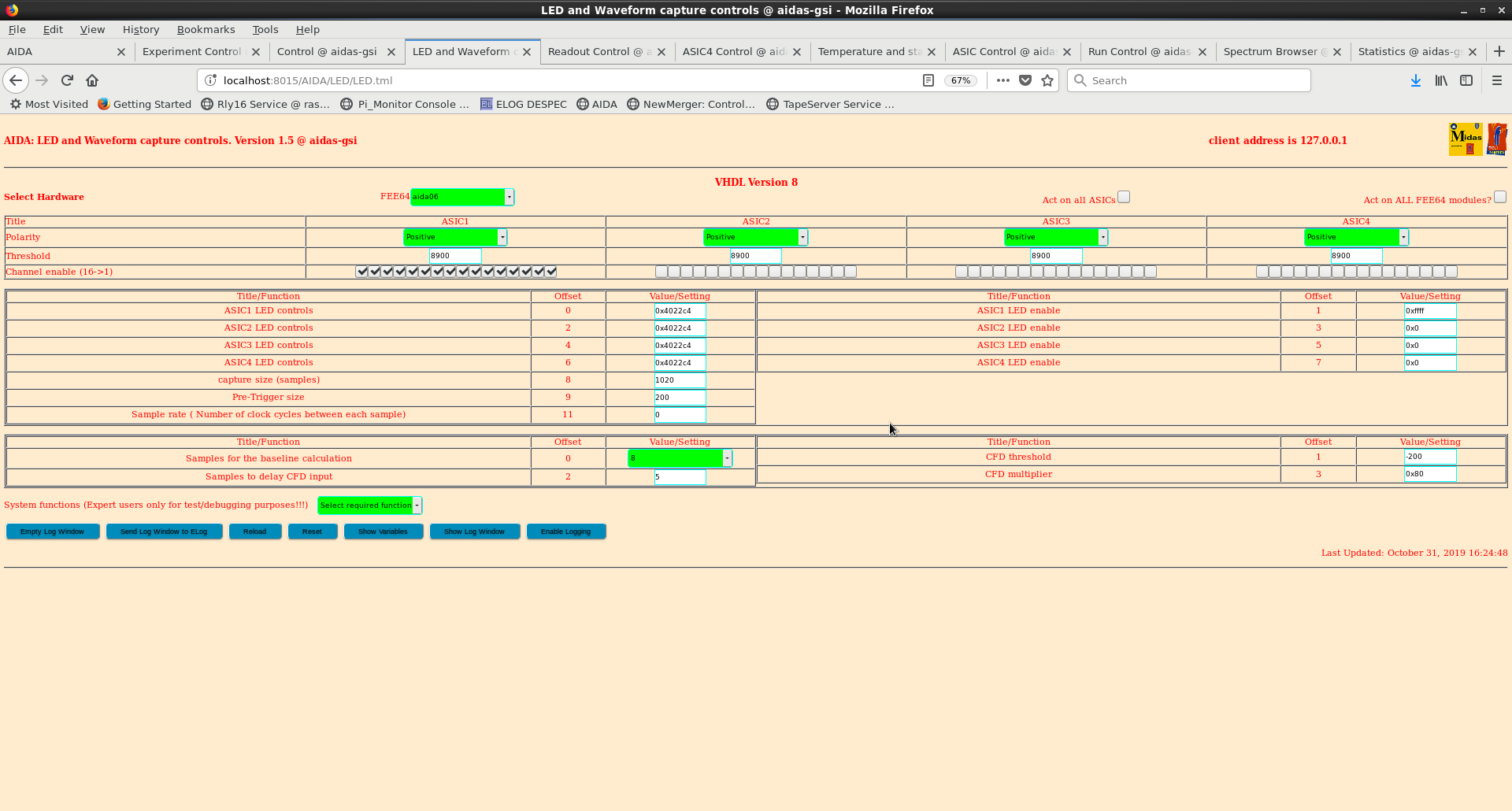Open 'Select required function' dropdown
The width and height of the screenshot is (1512, 811).
point(369,505)
